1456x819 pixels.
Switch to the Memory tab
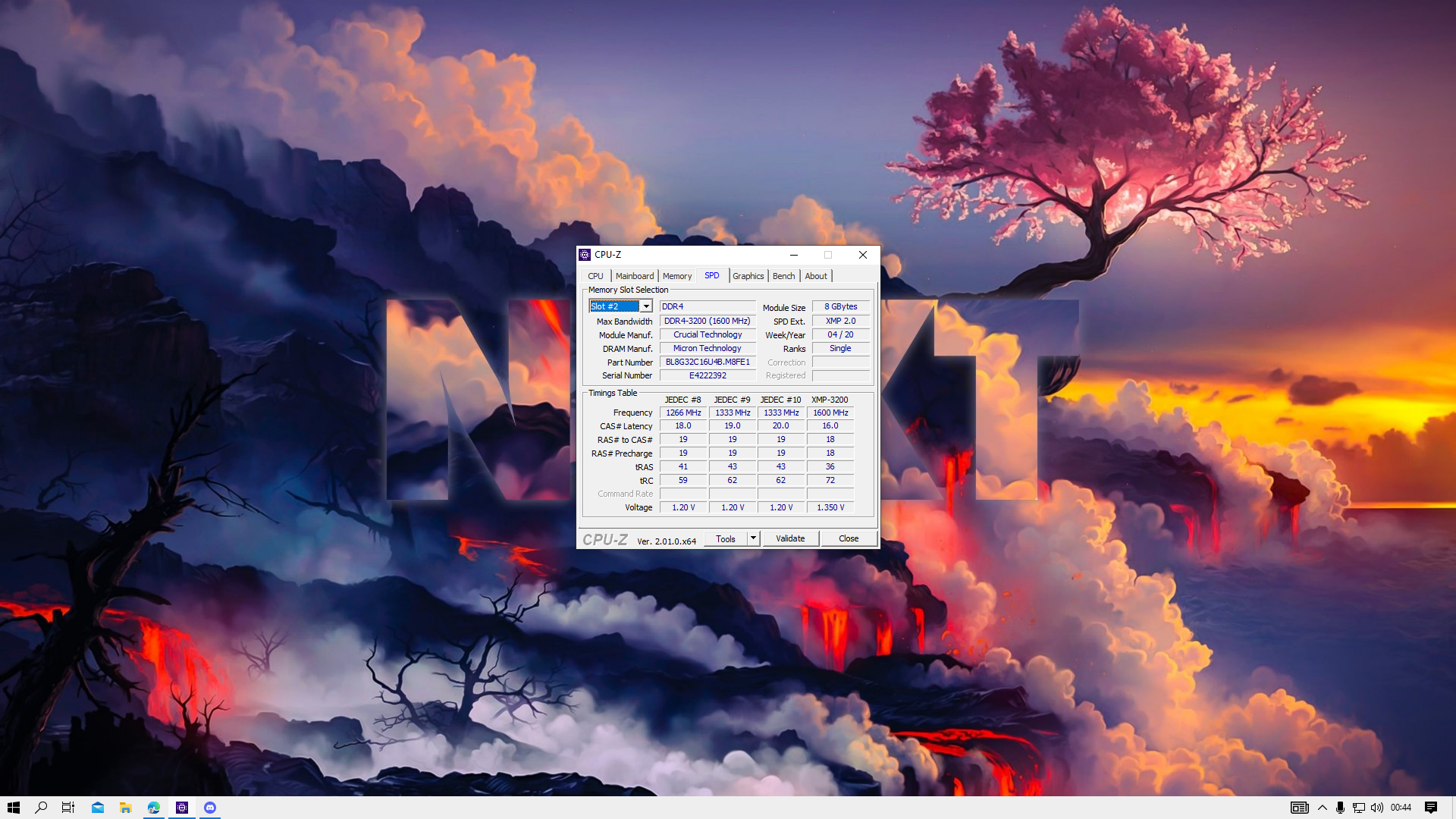676,276
